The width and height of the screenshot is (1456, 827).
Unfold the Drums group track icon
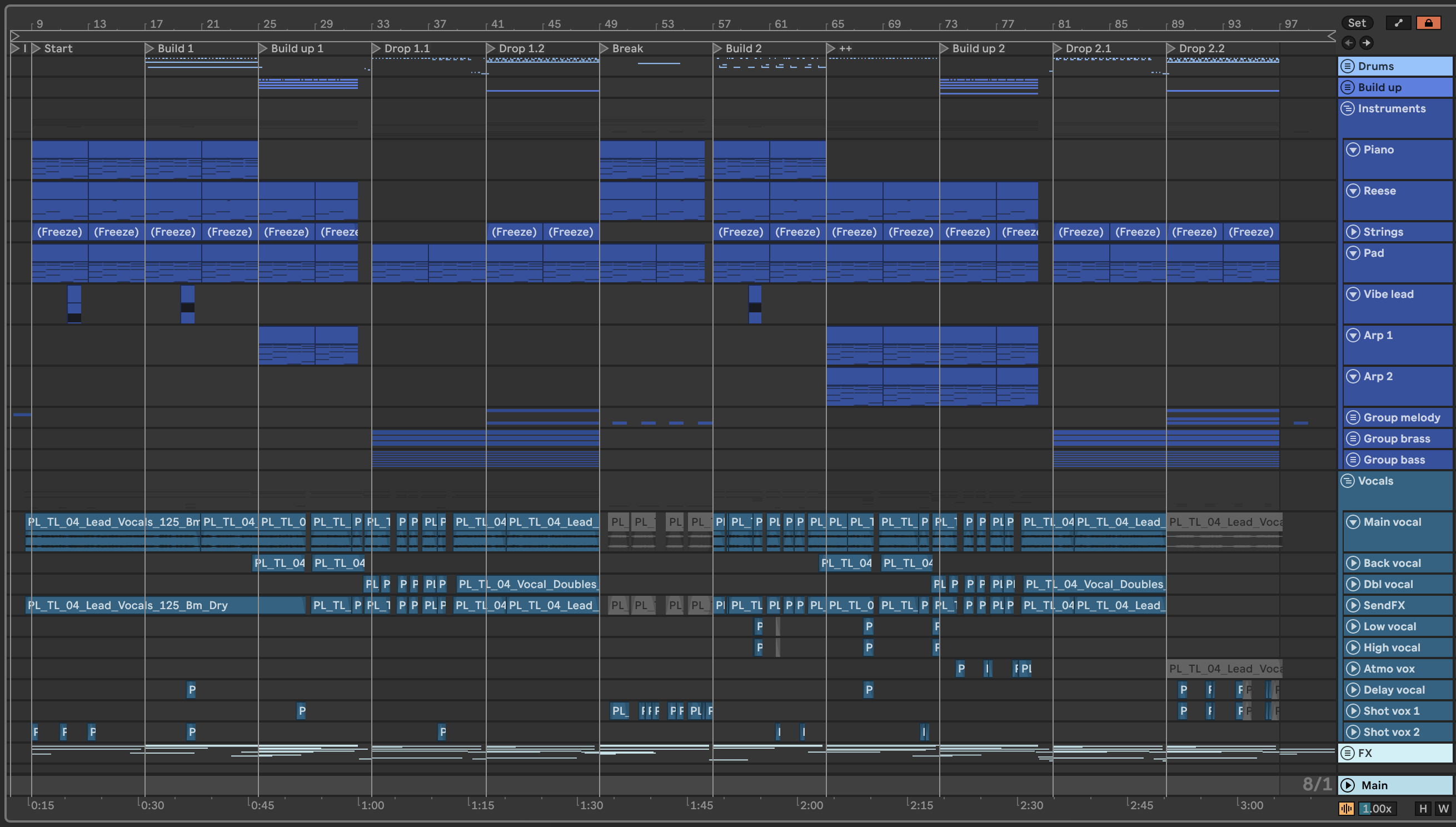coord(1347,67)
